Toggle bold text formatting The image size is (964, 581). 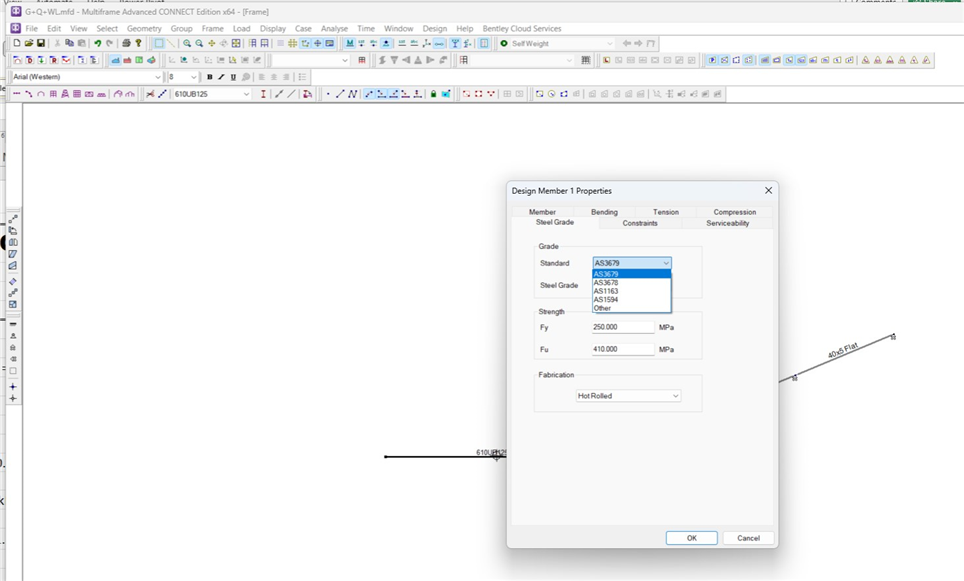pyautogui.click(x=210, y=77)
